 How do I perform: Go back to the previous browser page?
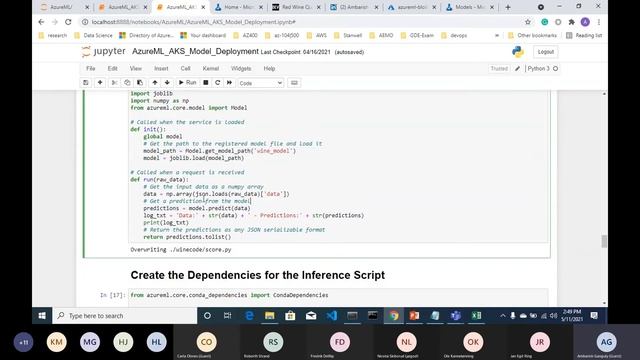coord(41,22)
